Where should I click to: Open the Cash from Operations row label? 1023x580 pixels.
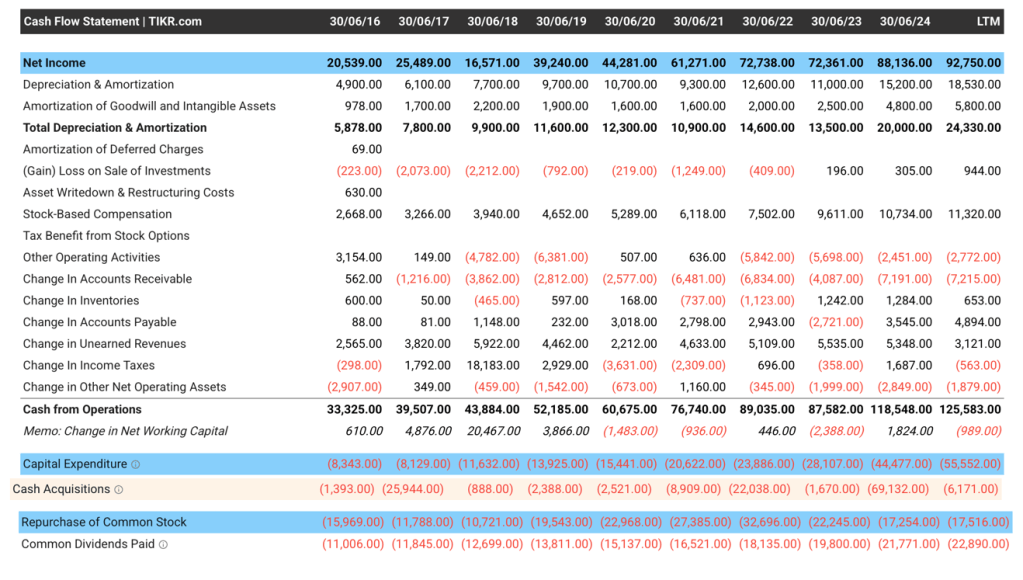(82, 409)
